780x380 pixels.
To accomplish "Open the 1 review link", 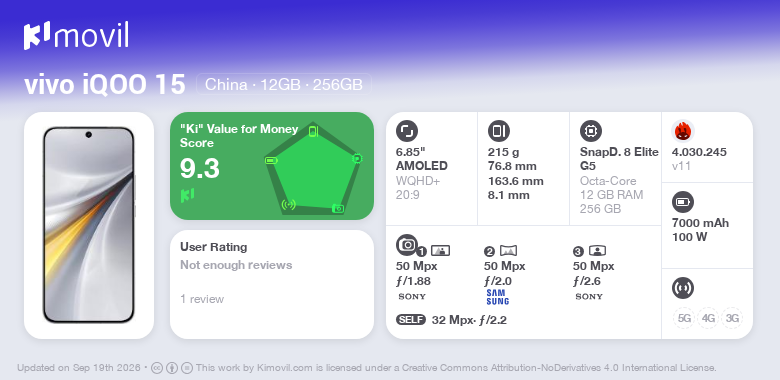I will 202,299.
